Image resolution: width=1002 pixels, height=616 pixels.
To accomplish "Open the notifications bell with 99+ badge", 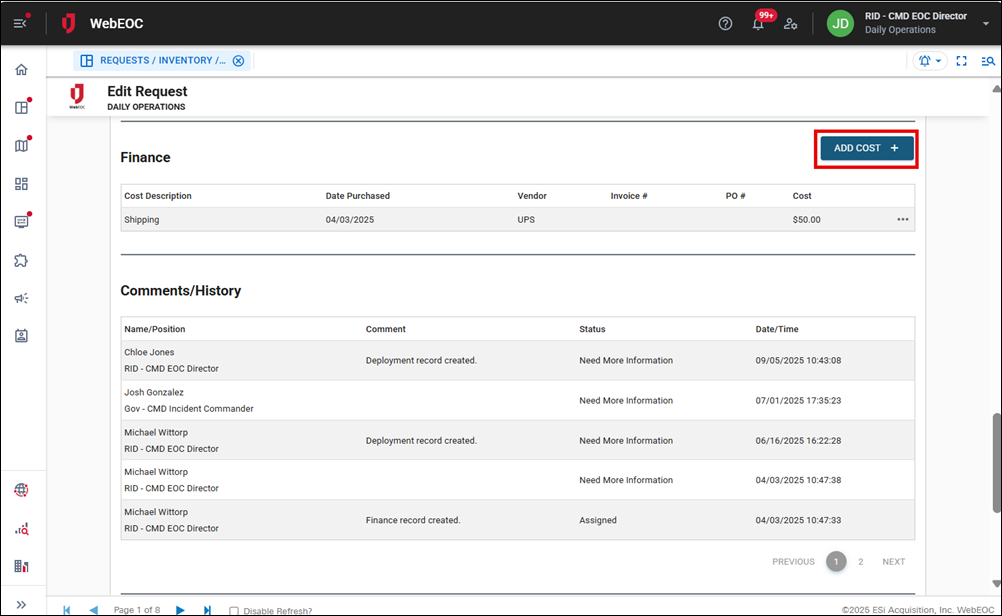I will click(759, 23).
